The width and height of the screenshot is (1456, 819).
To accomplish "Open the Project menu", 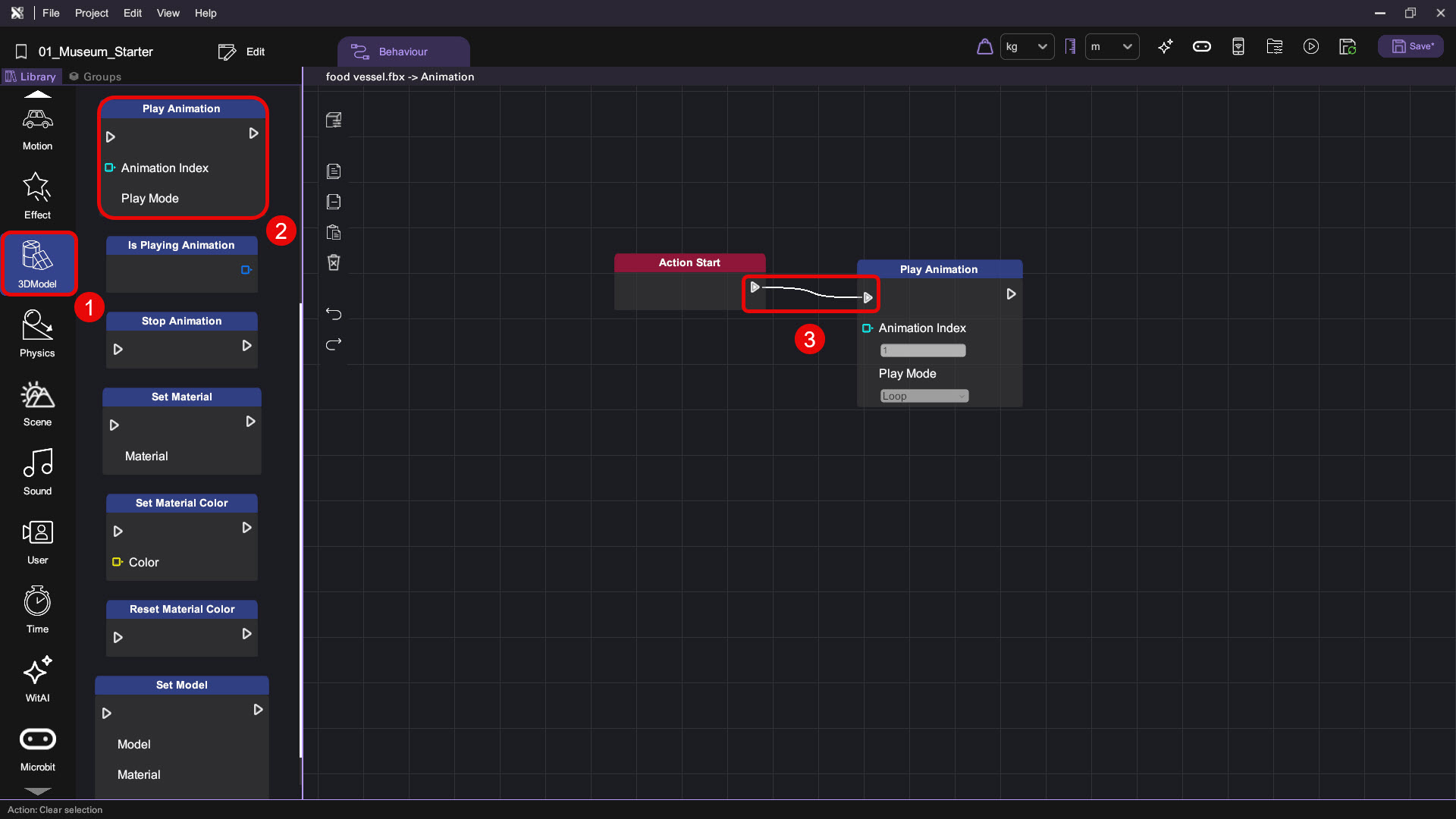I will click(91, 13).
